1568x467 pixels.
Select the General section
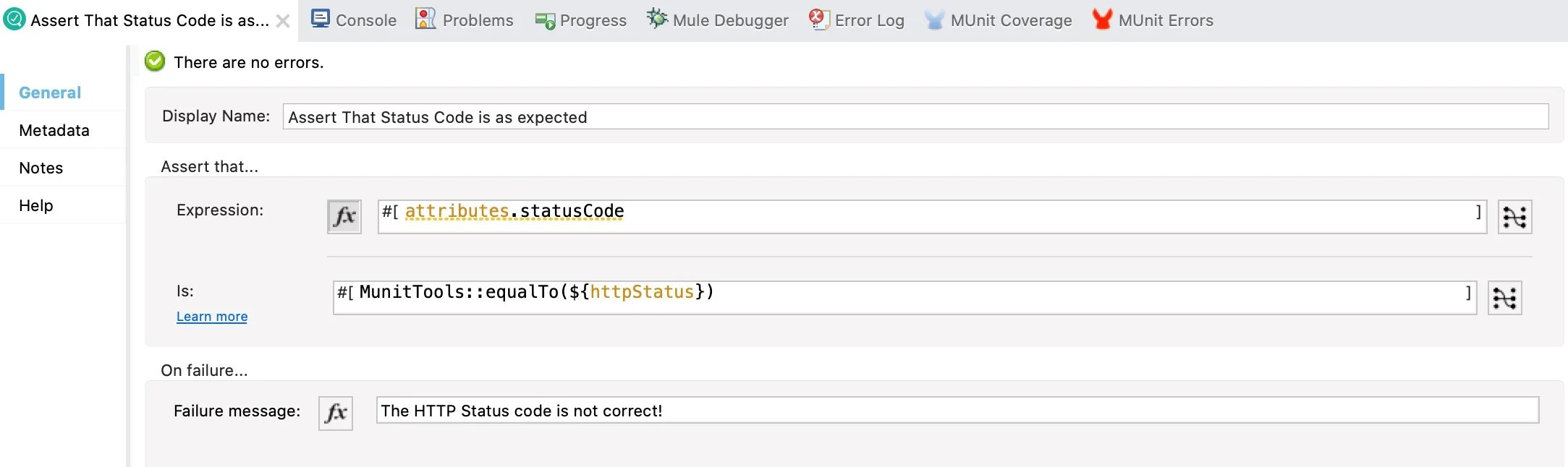50,93
